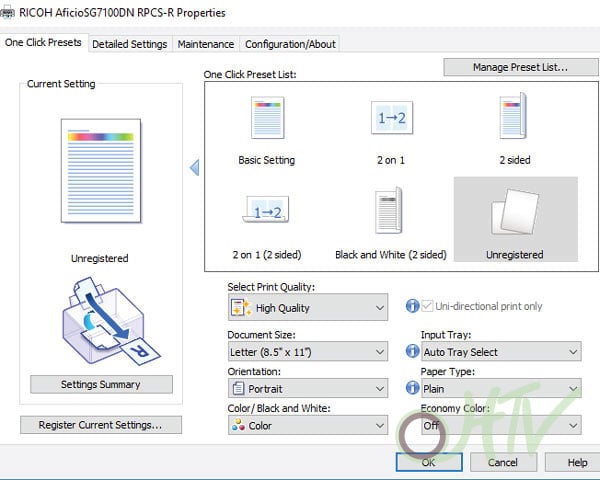Click the Help button
Screen dimensions: 600x480
[x=574, y=462]
